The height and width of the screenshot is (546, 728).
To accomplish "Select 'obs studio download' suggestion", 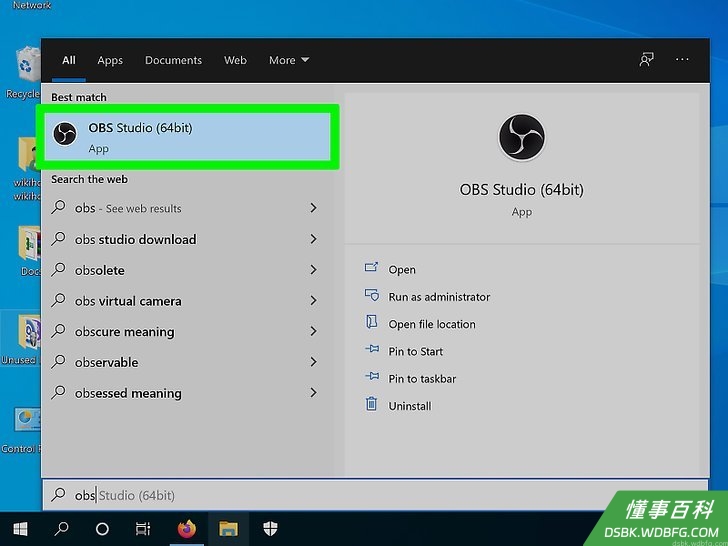I will pyautogui.click(x=188, y=239).
